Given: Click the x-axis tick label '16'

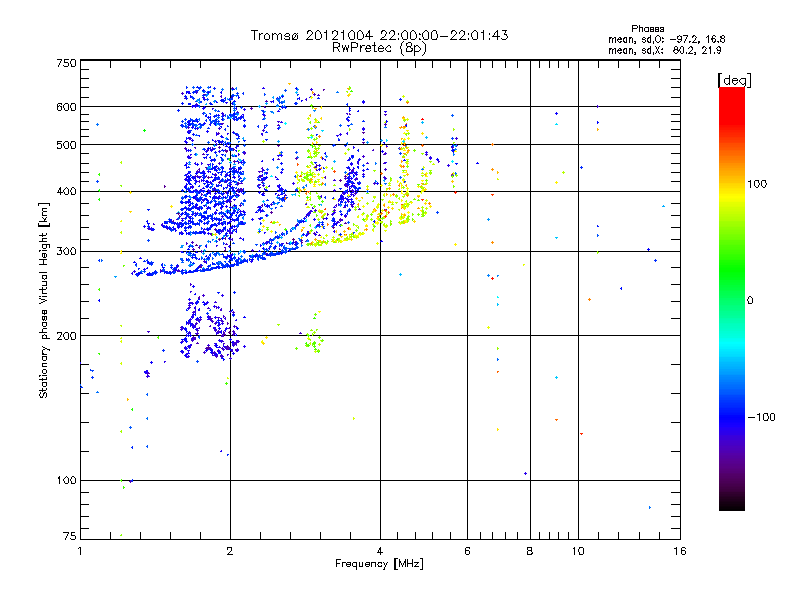Looking at the screenshot, I should tap(680, 551).
